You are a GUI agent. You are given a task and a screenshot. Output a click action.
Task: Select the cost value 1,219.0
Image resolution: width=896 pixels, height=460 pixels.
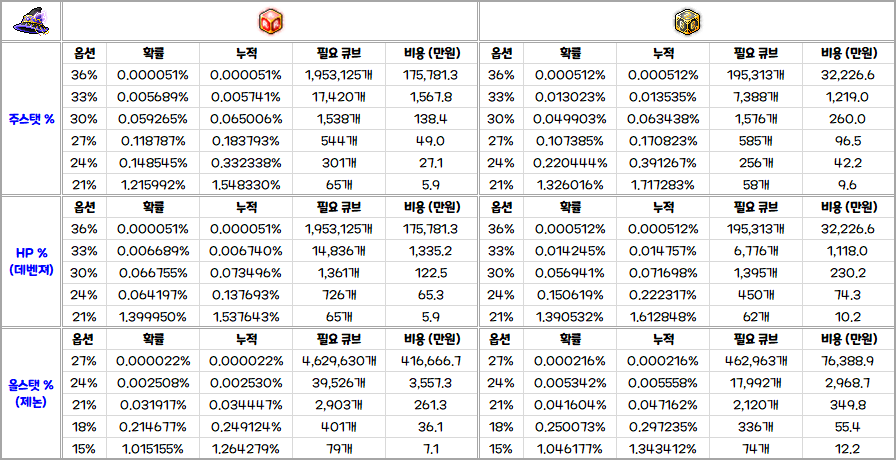pos(849,97)
